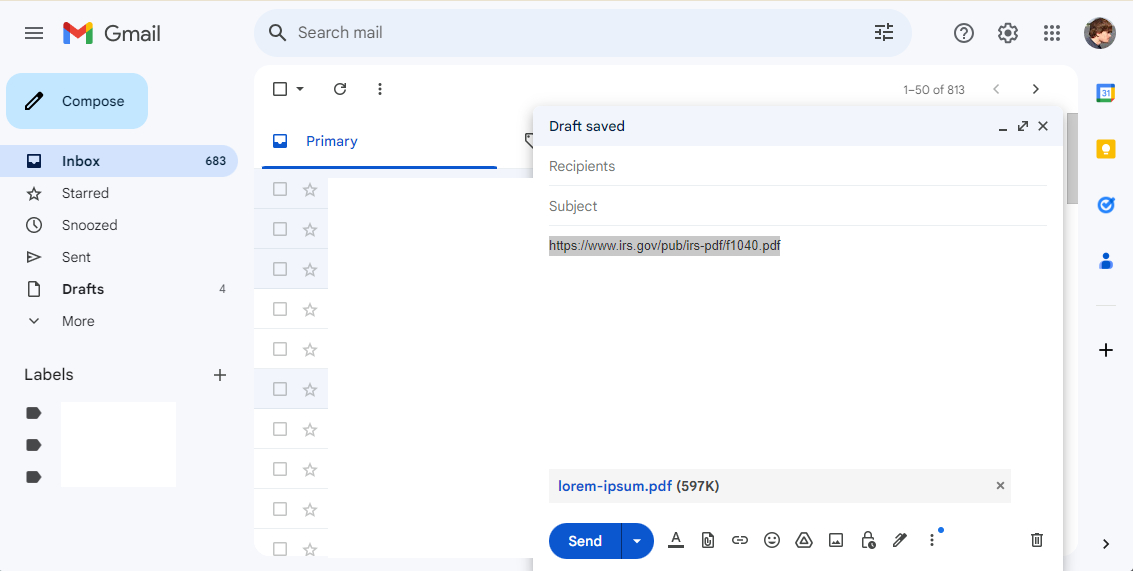Open Settings gear icon
1133x571 pixels.
[1008, 33]
